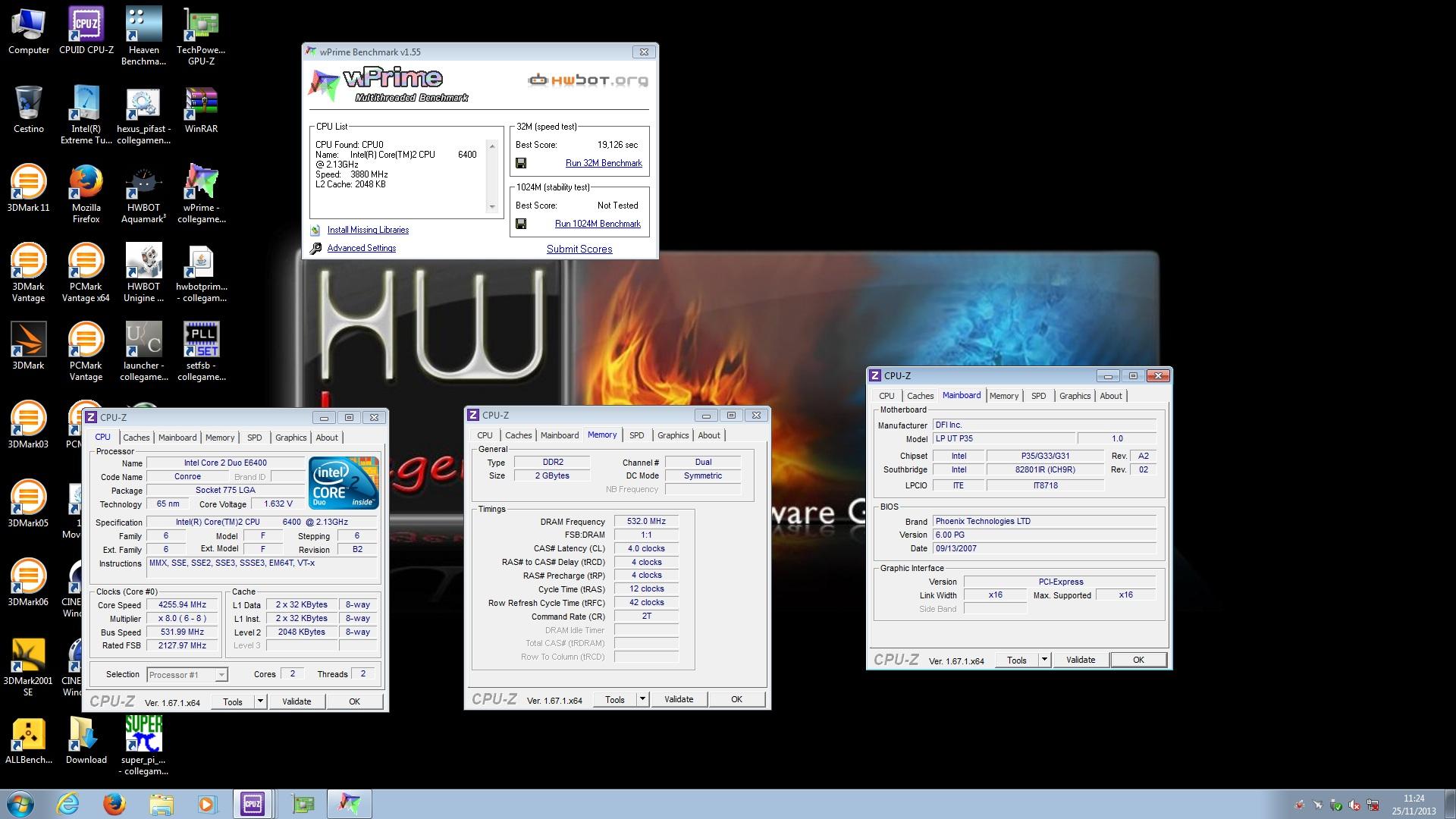
Task: Open About tab in middle CPU-Z window
Action: 709,435
